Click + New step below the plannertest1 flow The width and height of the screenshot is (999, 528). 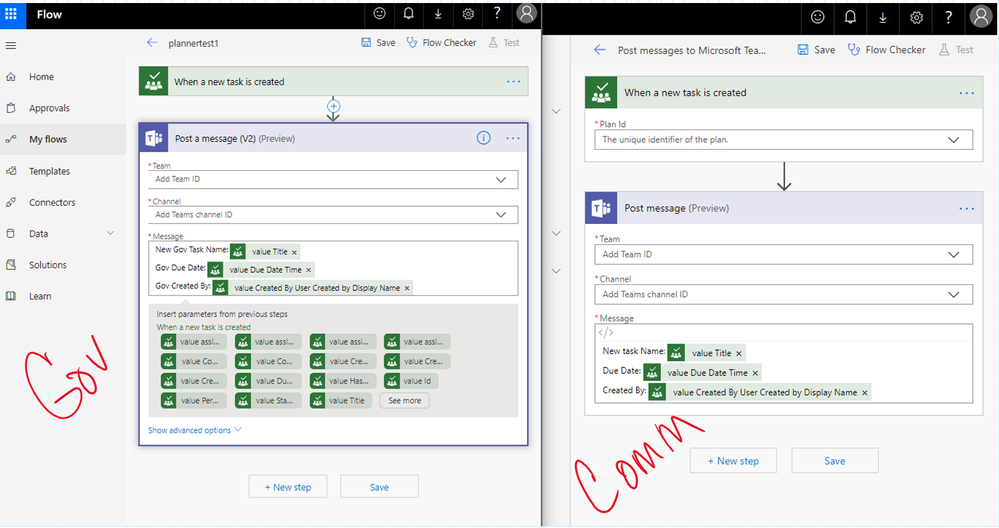(288, 487)
